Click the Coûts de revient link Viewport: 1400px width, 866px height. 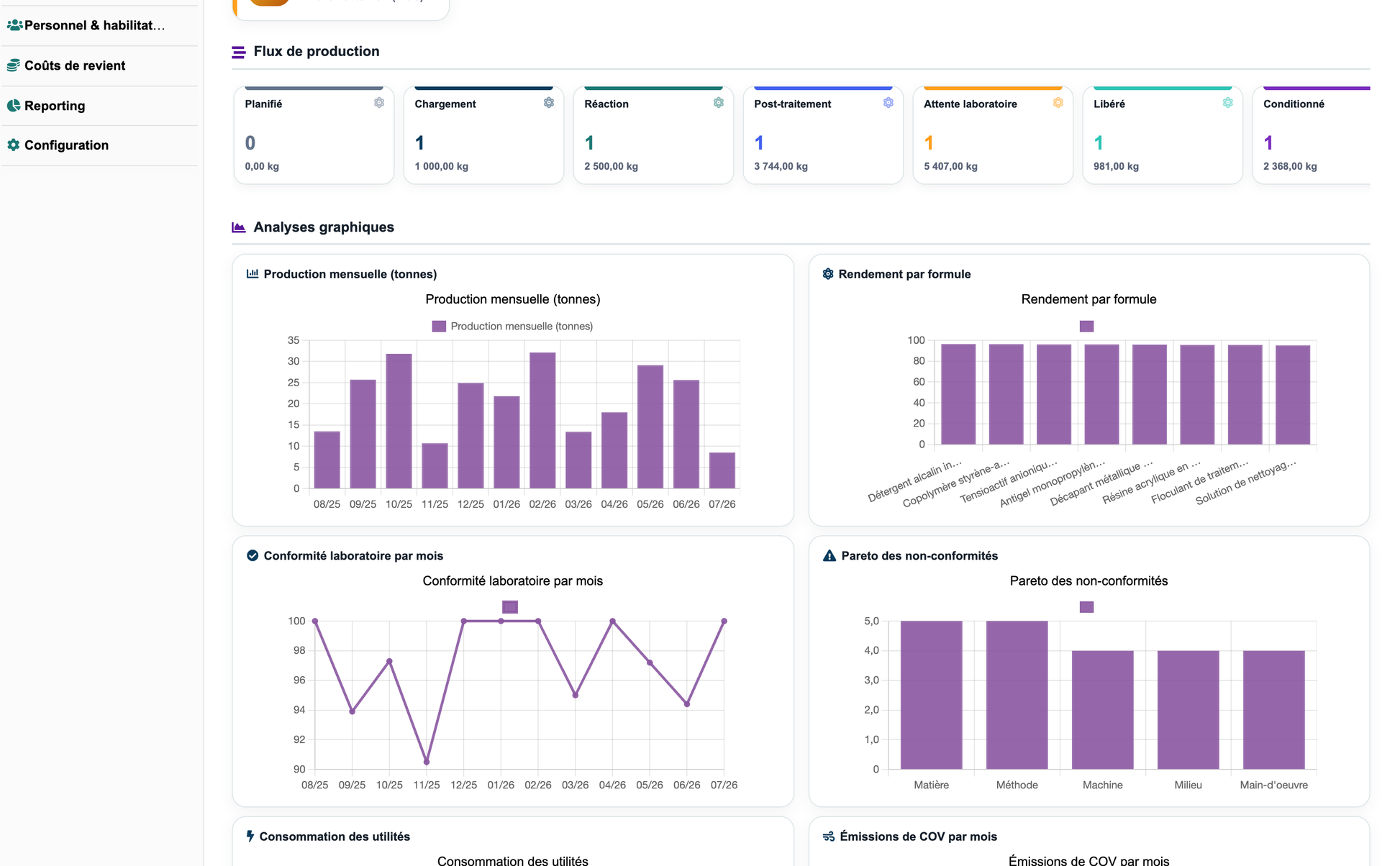pos(75,65)
